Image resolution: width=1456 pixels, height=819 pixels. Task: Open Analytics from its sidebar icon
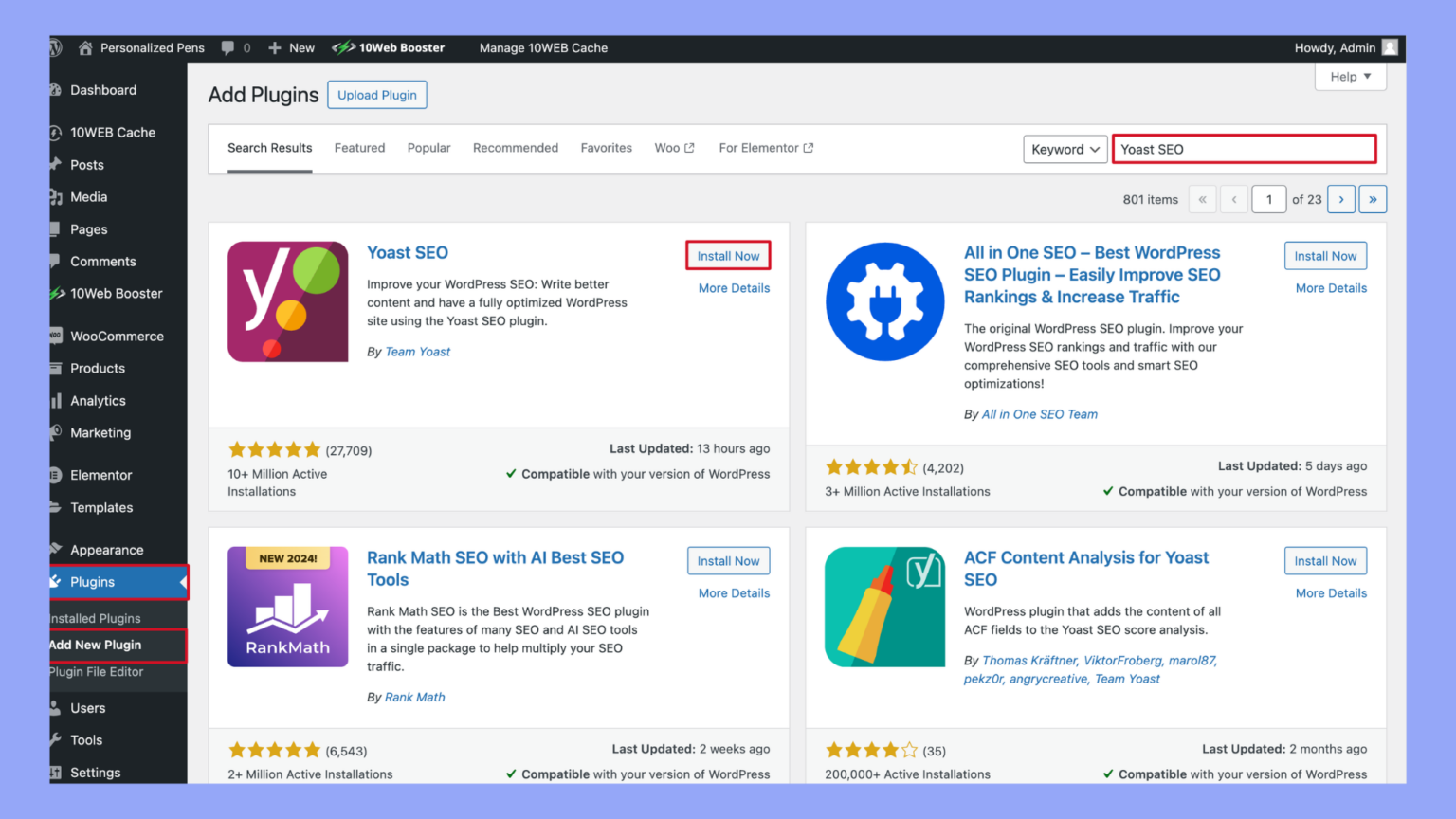tap(58, 400)
